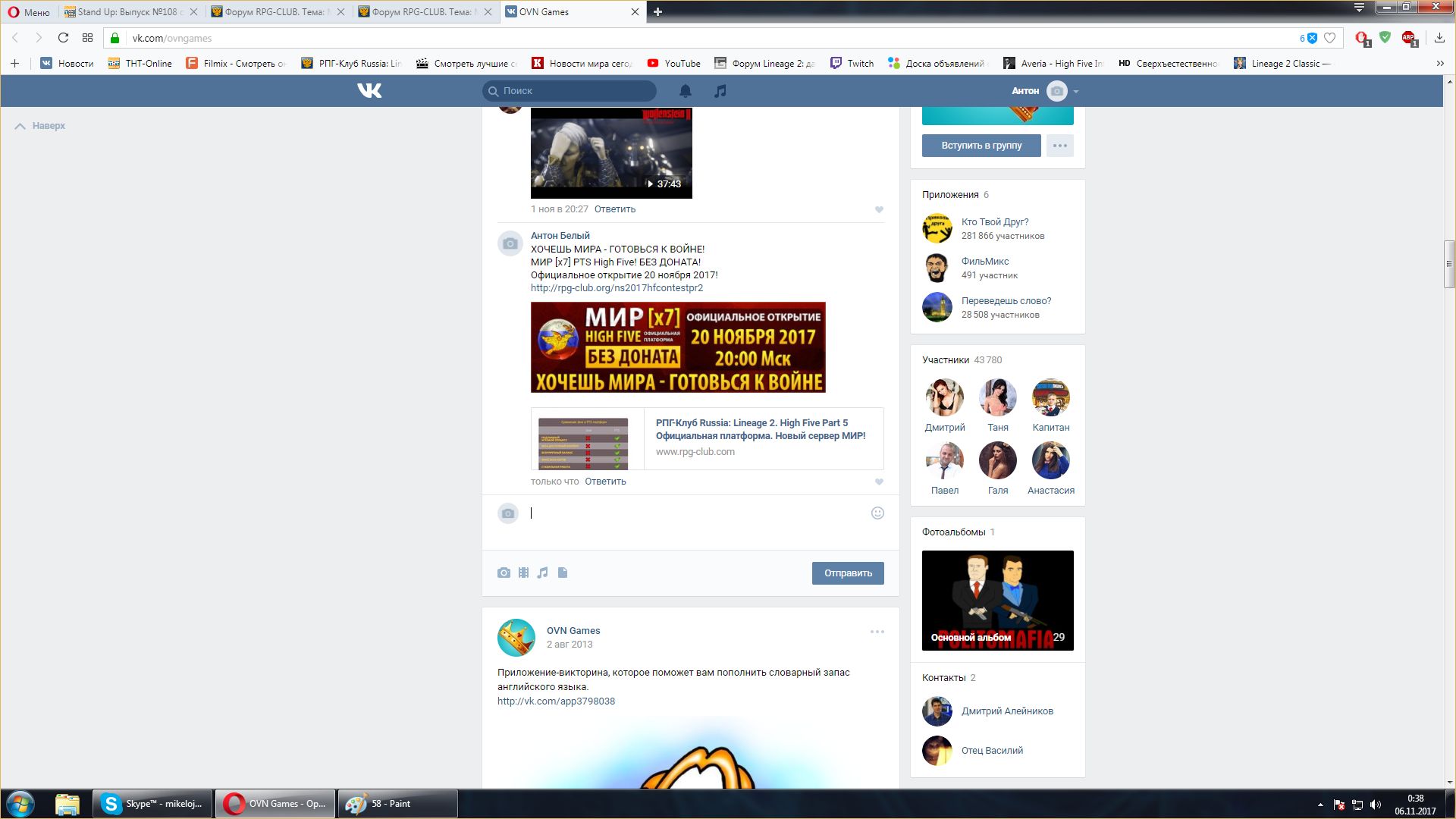Attach document to the comment
This screenshot has height=819, width=1456.
tap(563, 573)
